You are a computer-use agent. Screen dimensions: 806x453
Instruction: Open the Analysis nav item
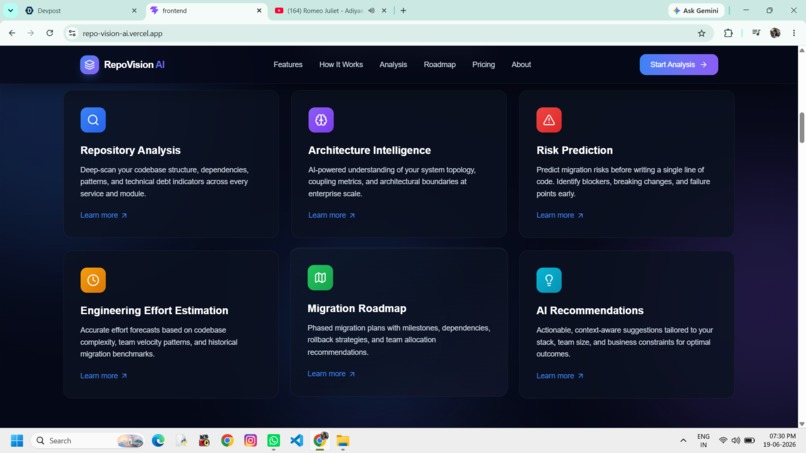(x=393, y=65)
